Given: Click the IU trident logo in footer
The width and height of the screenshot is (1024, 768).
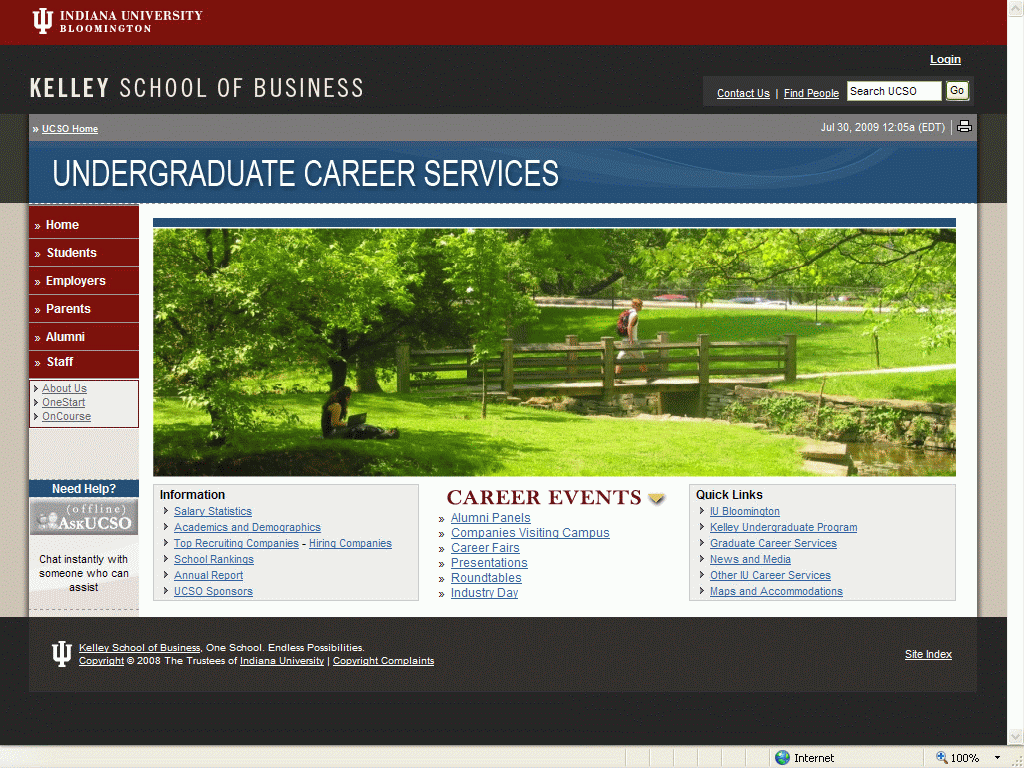Looking at the screenshot, I should (x=61, y=654).
